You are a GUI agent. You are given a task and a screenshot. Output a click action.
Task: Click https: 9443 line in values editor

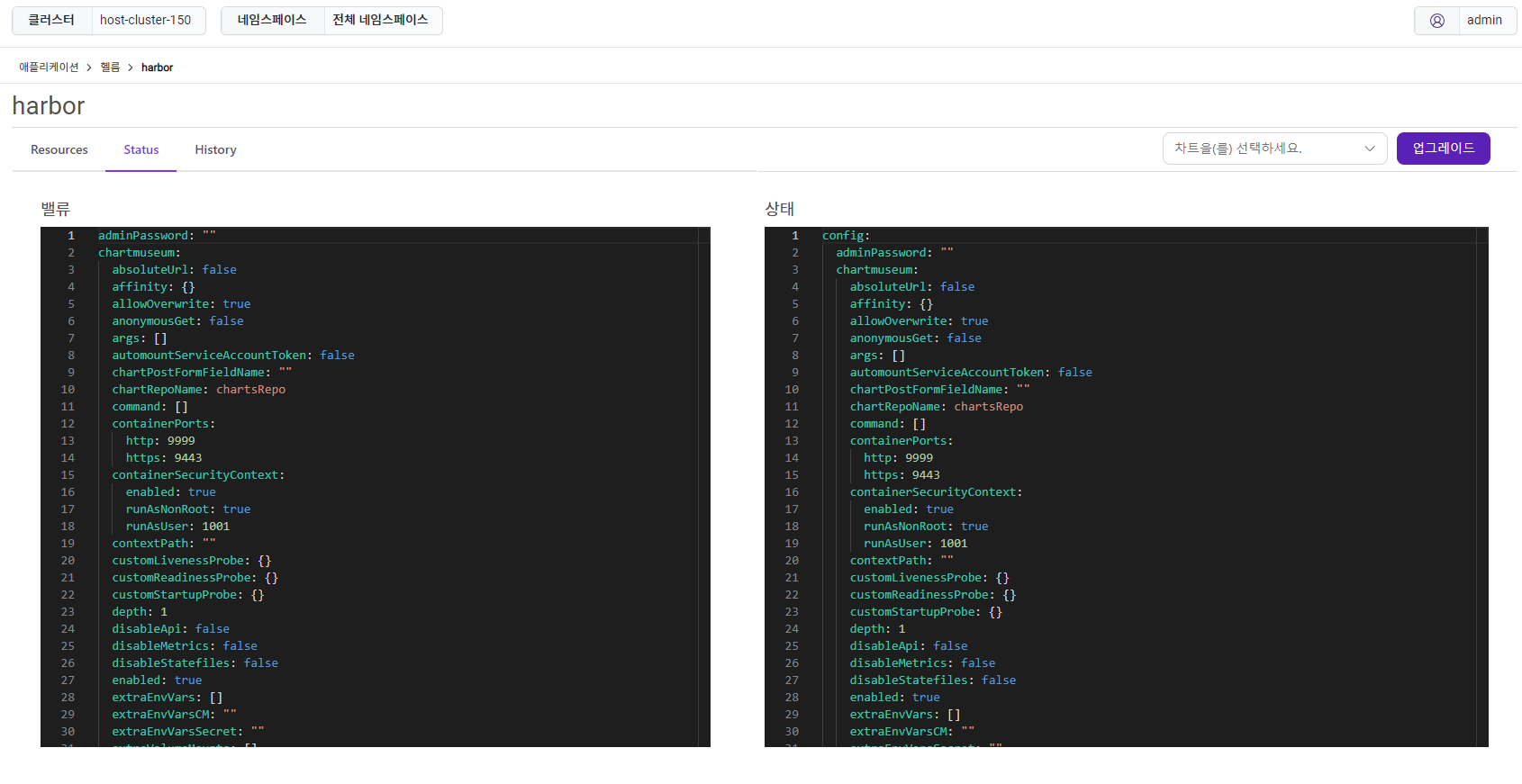click(164, 457)
